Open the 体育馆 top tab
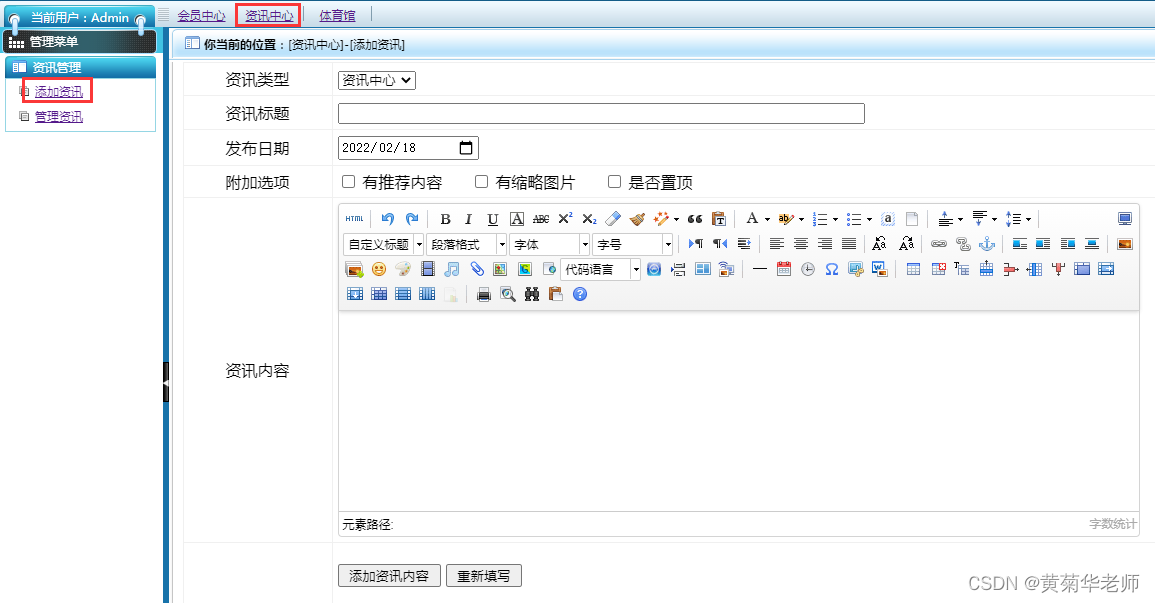Viewport: 1155px width, 603px height. [x=337, y=15]
